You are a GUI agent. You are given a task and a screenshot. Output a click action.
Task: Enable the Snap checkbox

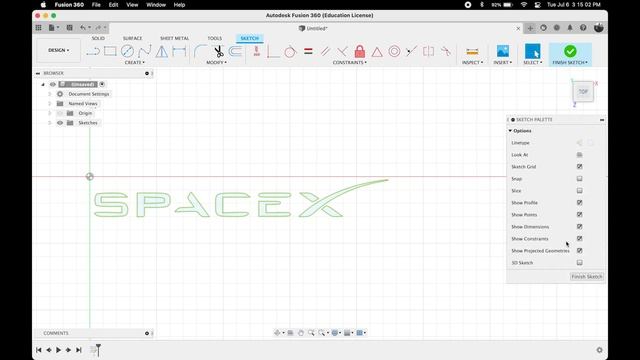point(579,179)
